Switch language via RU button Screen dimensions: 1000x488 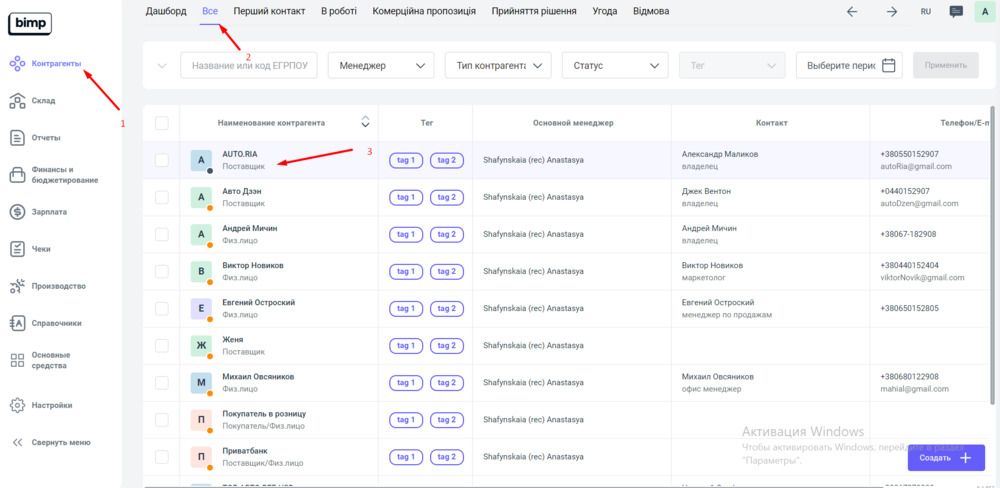point(925,12)
